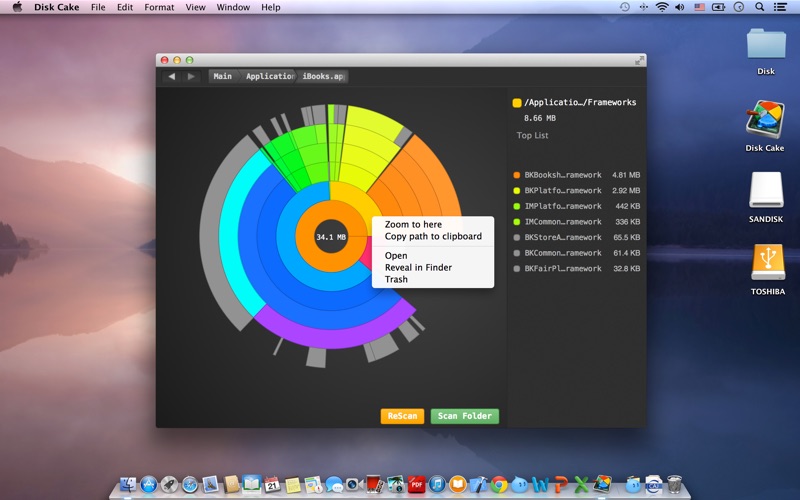Open the View menu
The height and width of the screenshot is (500, 800).
pyautogui.click(x=195, y=7)
